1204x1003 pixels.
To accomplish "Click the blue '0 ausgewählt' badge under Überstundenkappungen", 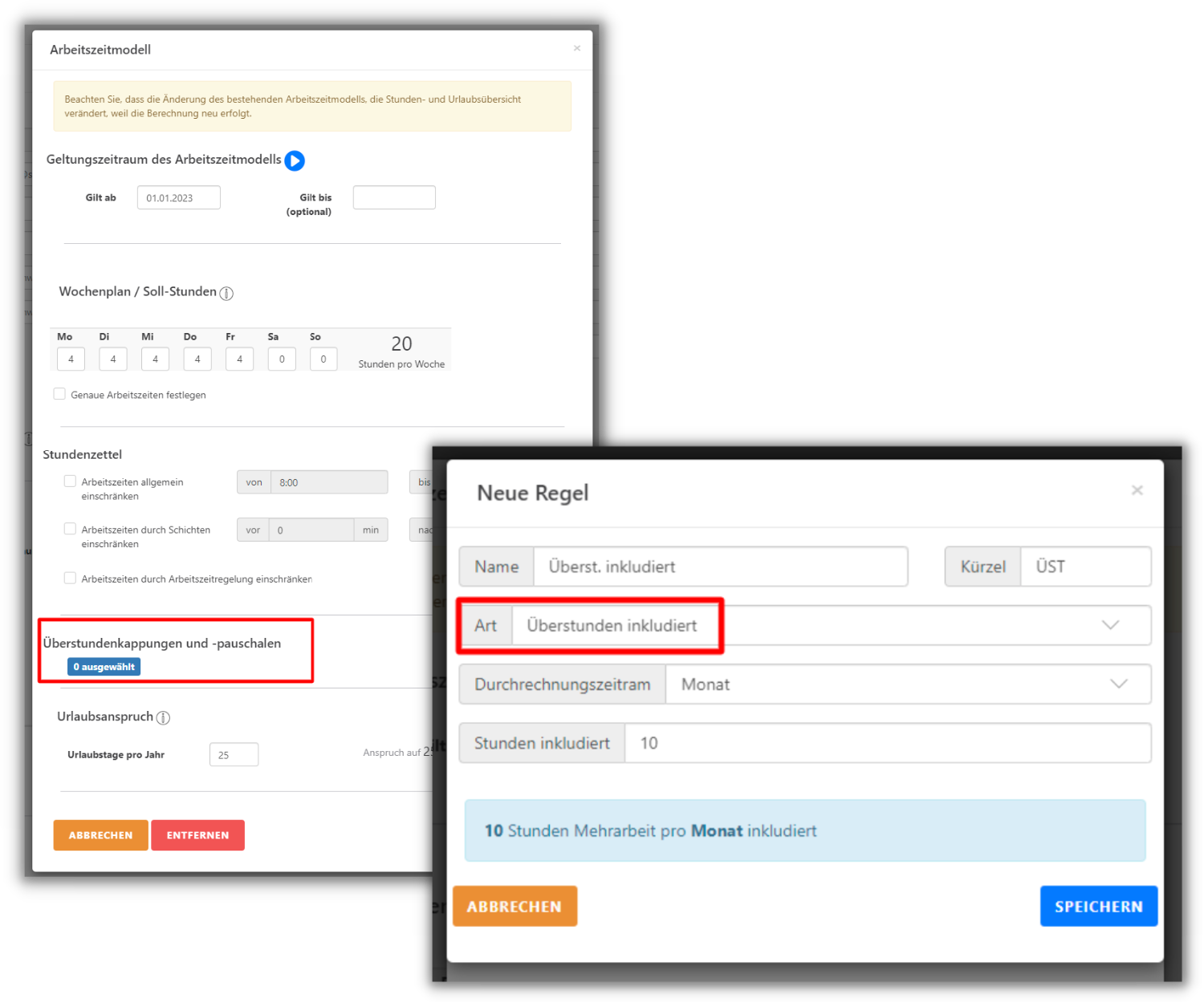I will click(x=104, y=666).
